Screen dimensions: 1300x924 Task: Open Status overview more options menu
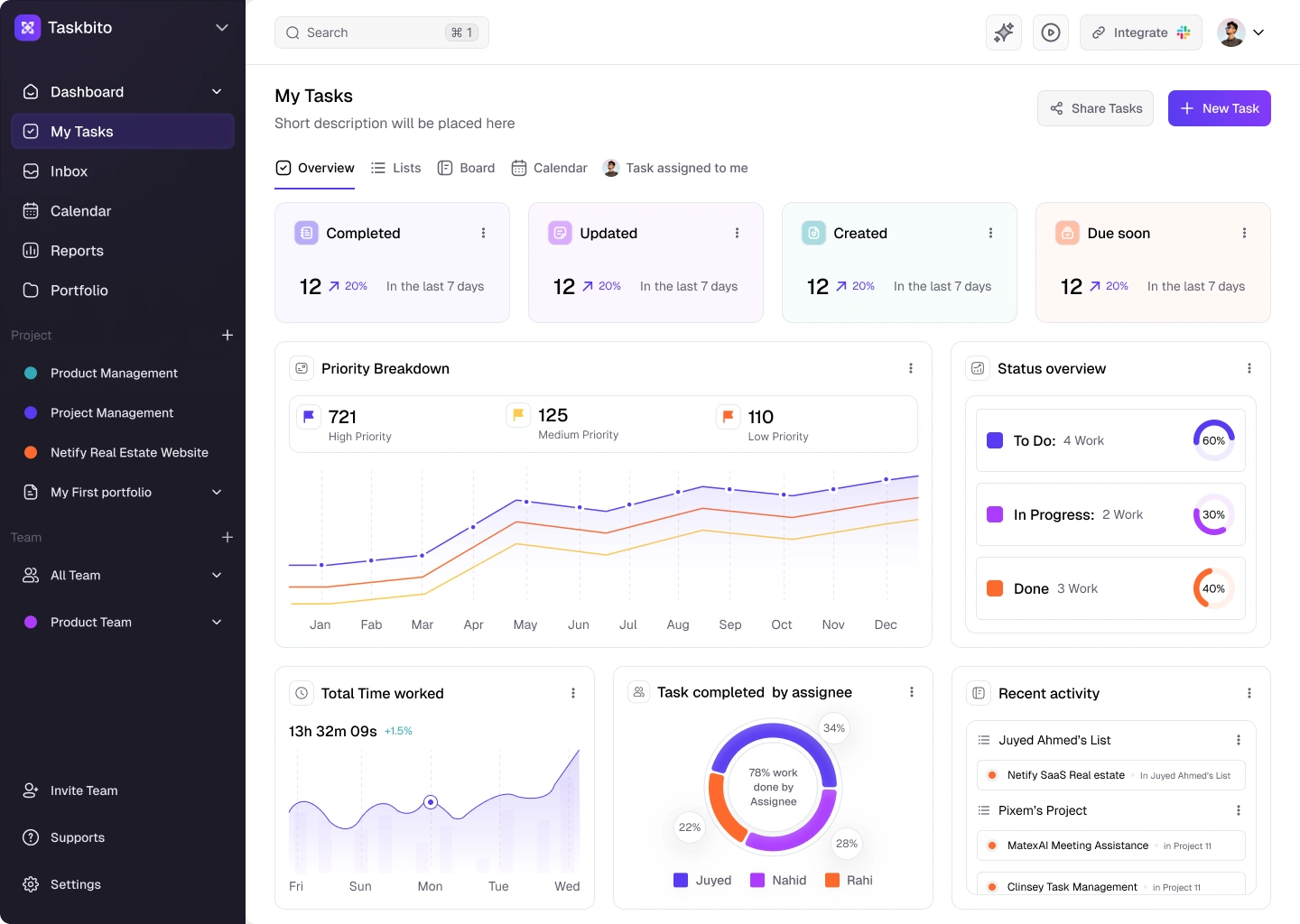point(1249,368)
